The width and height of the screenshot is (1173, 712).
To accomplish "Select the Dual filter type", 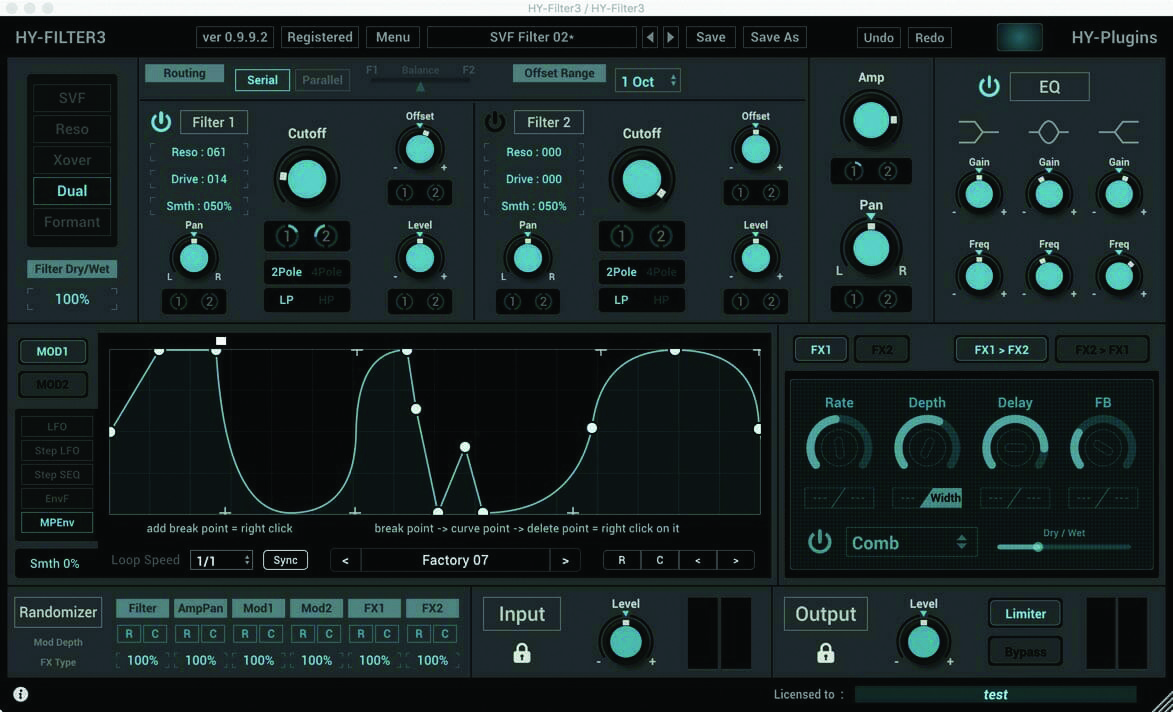I will [x=72, y=191].
